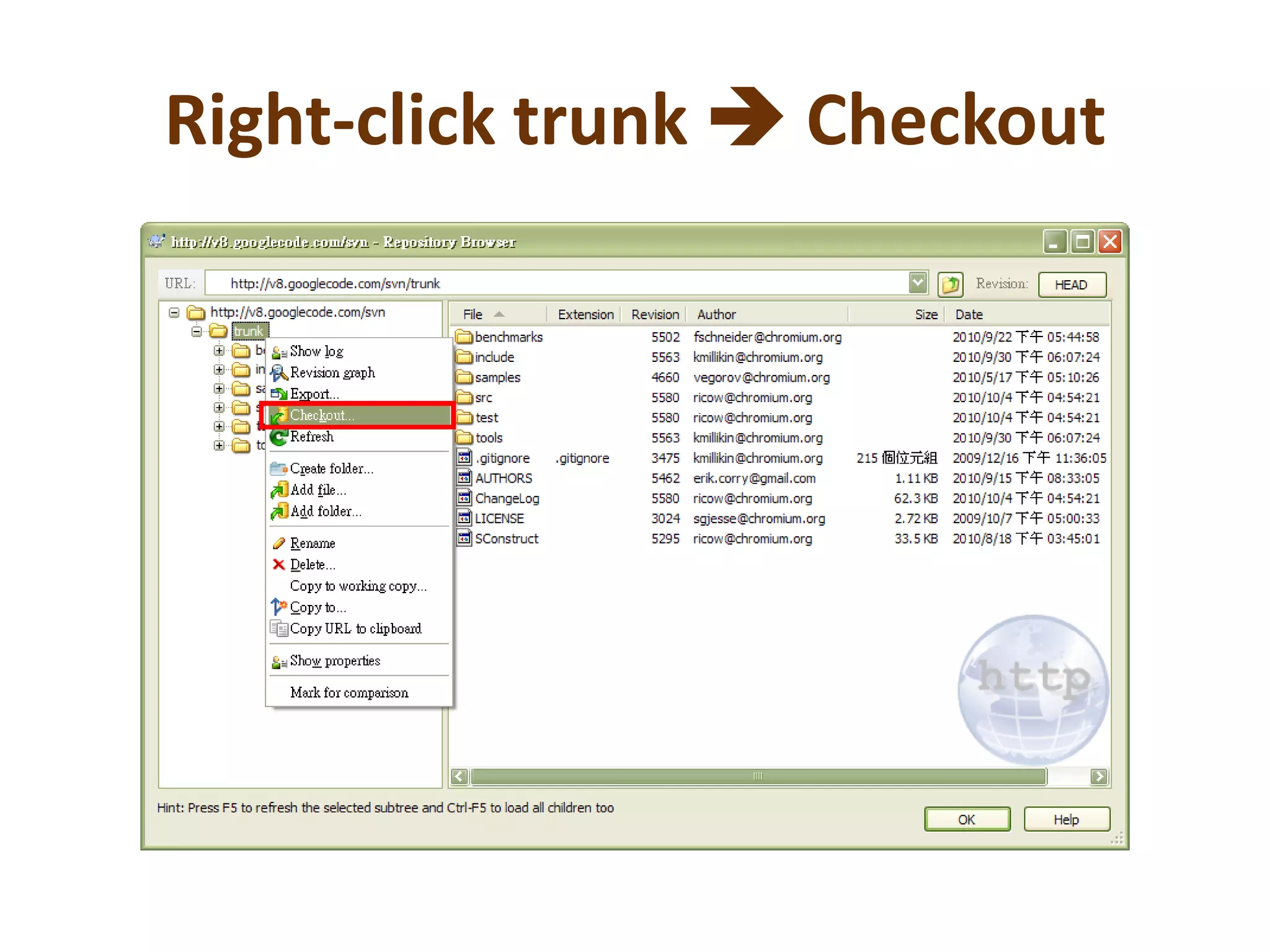Click the HEAD revision button
The width and height of the screenshot is (1270, 952).
(x=1072, y=284)
